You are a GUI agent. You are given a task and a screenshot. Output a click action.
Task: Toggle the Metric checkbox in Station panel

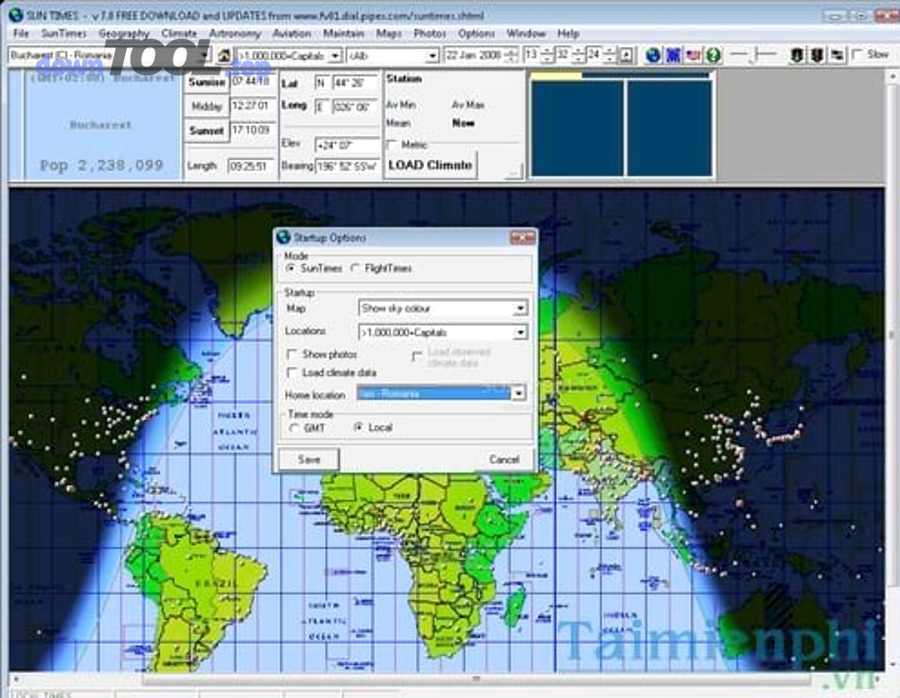(x=393, y=144)
